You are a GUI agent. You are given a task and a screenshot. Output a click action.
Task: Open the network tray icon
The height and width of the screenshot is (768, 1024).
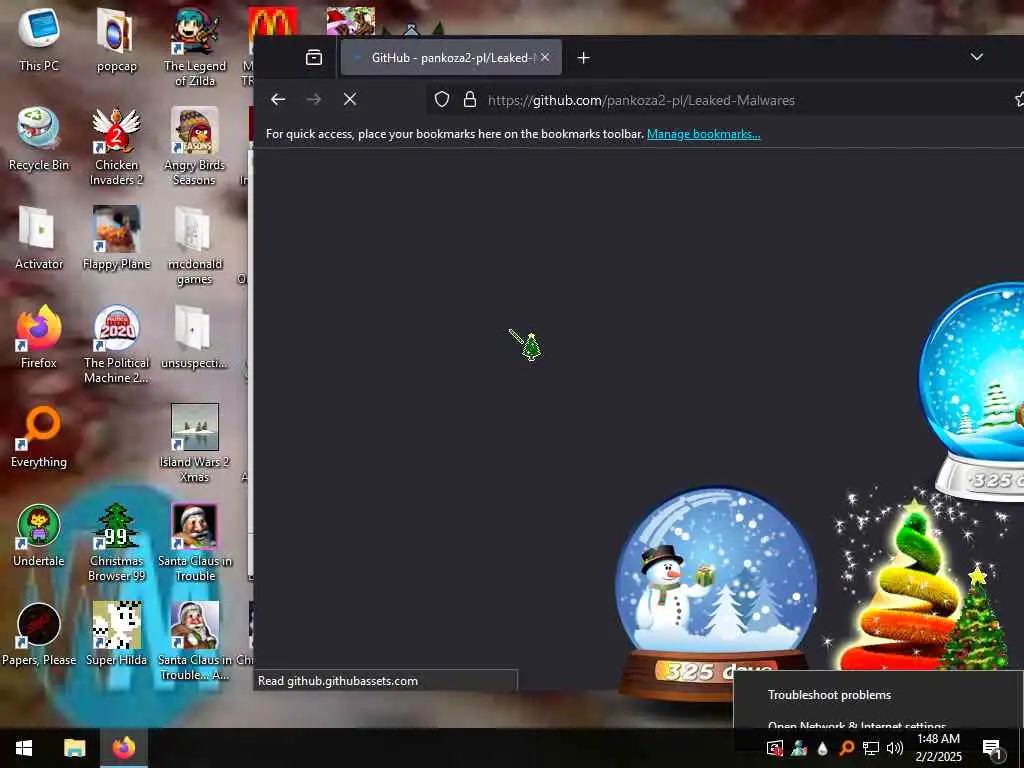pos(871,748)
